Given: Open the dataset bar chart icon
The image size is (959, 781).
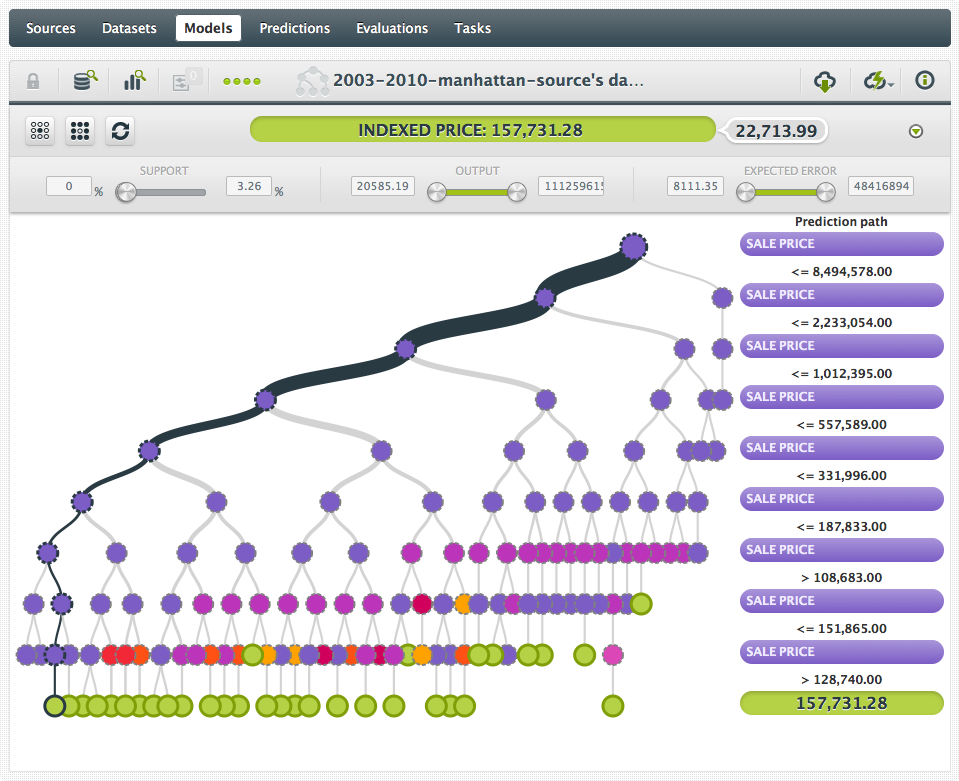Looking at the screenshot, I should click(x=134, y=81).
